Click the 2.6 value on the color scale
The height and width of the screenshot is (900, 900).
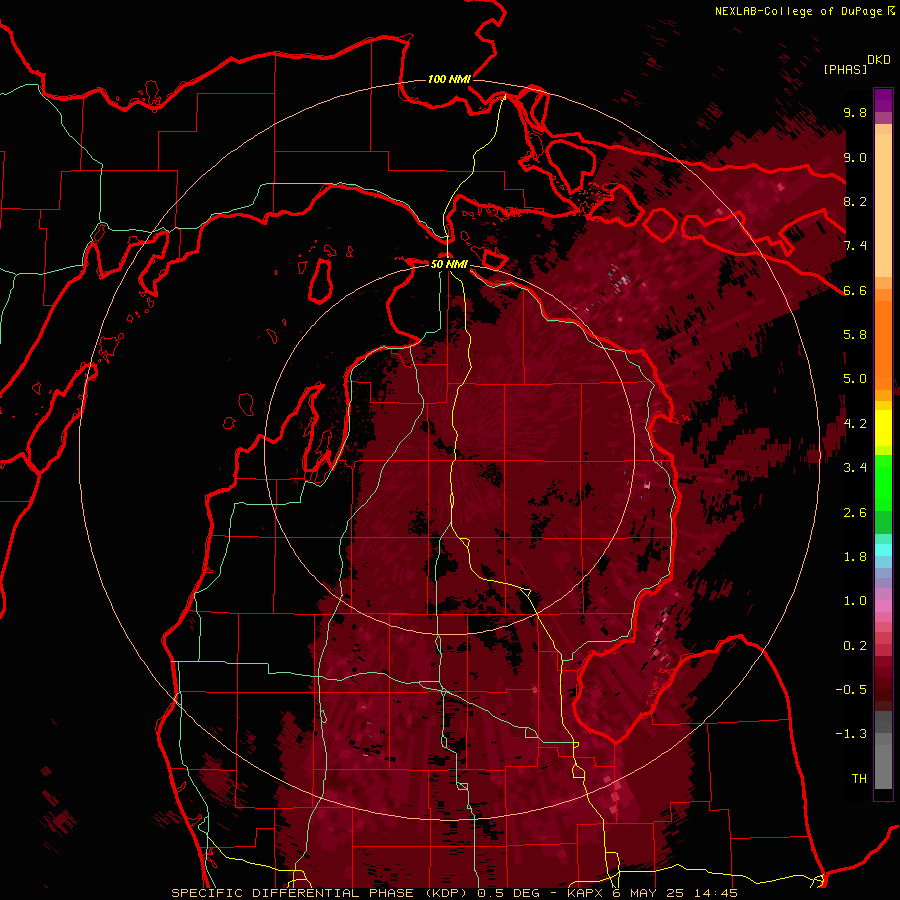[855, 513]
